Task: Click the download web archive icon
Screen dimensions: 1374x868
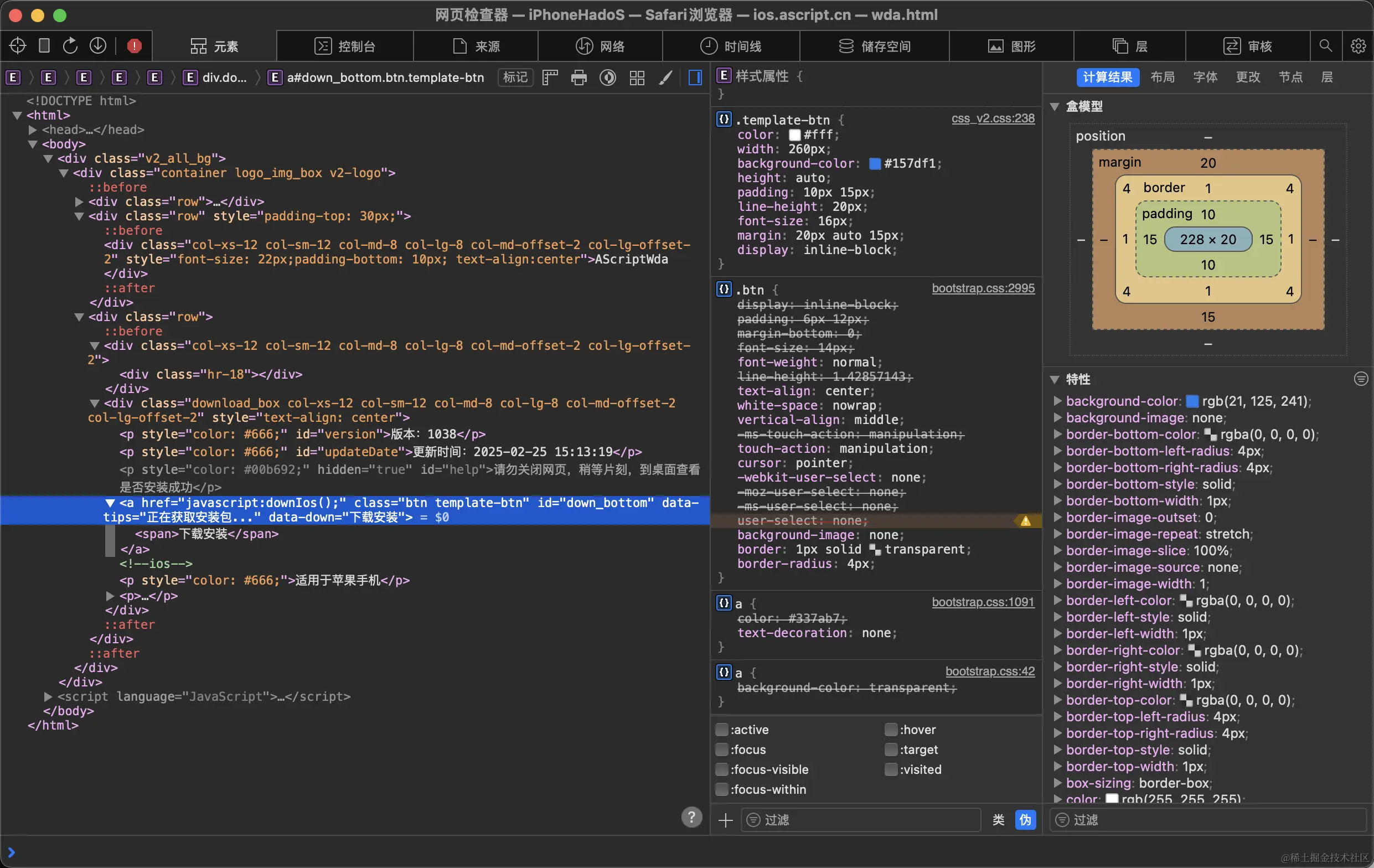Action: [x=98, y=45]
